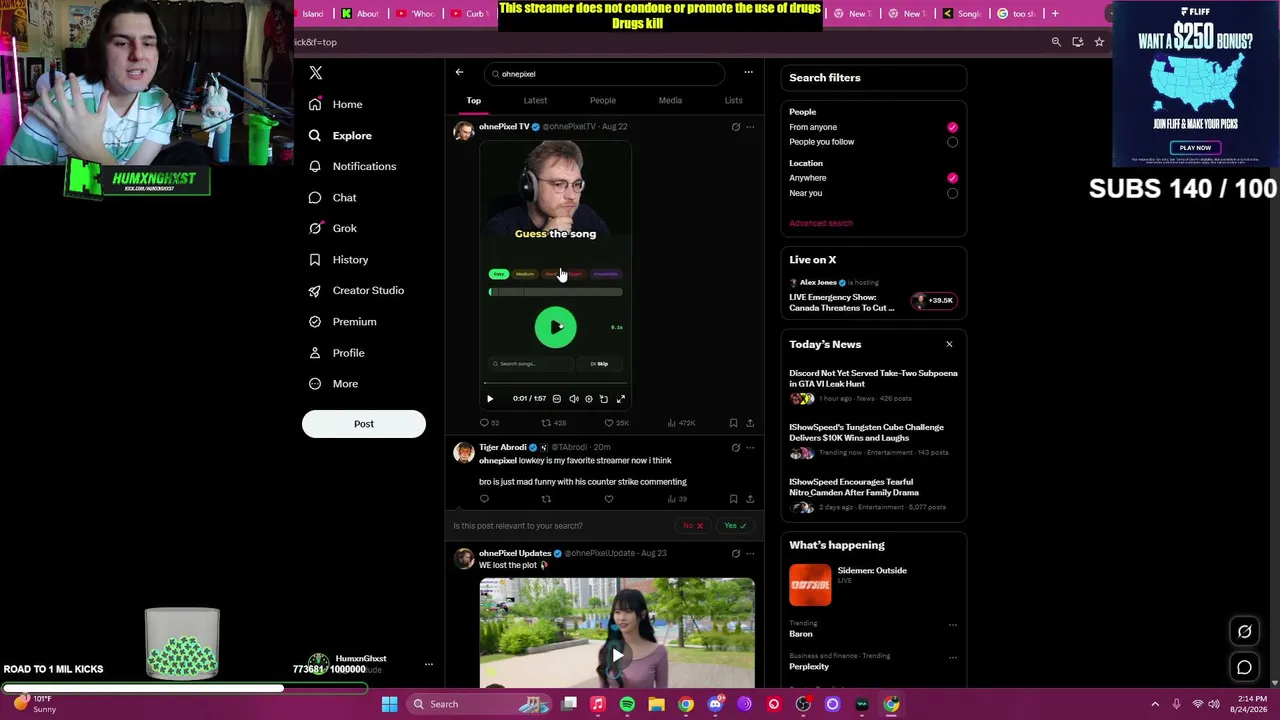Expand the video to fullscreen
The width and height of the screenshot is (1280, 720).
click(x=621, y=399)
